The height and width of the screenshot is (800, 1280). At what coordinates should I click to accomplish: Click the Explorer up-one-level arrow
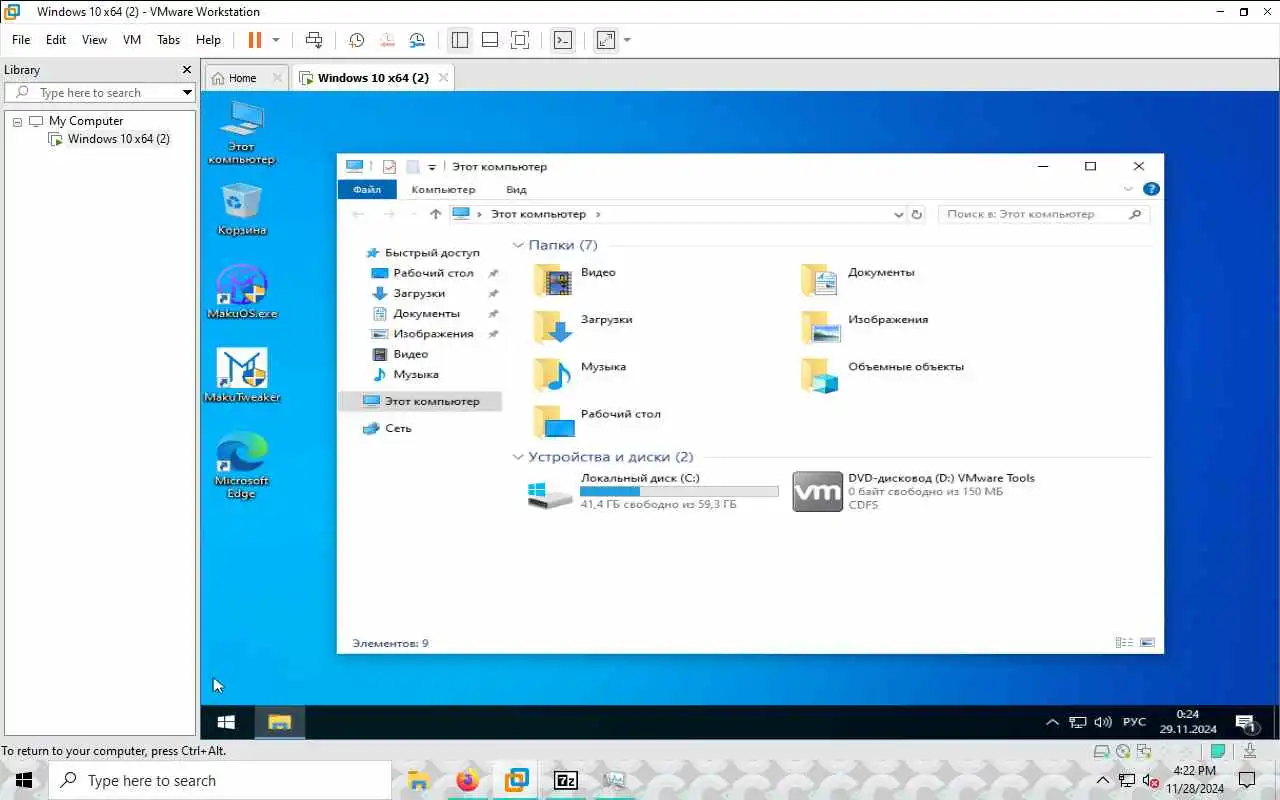435,214
